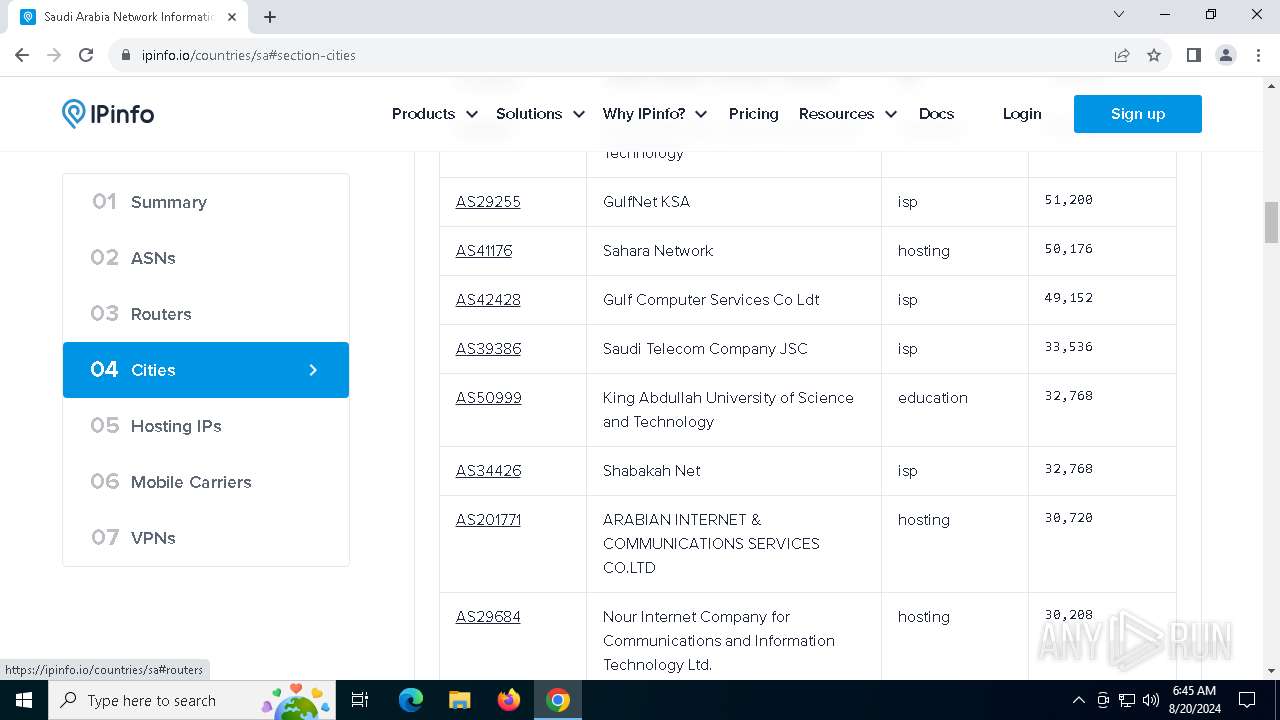Open AS29684 link

tap(488, 617)
